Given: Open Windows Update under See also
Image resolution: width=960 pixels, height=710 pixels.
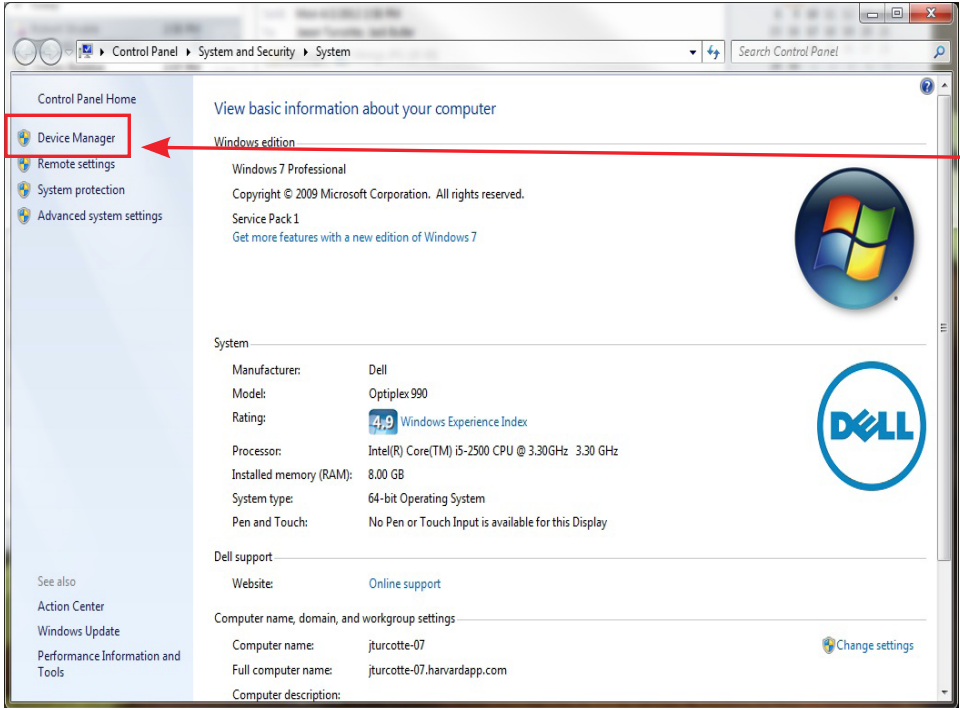Looking at the screenshot, I should [78, 631].
